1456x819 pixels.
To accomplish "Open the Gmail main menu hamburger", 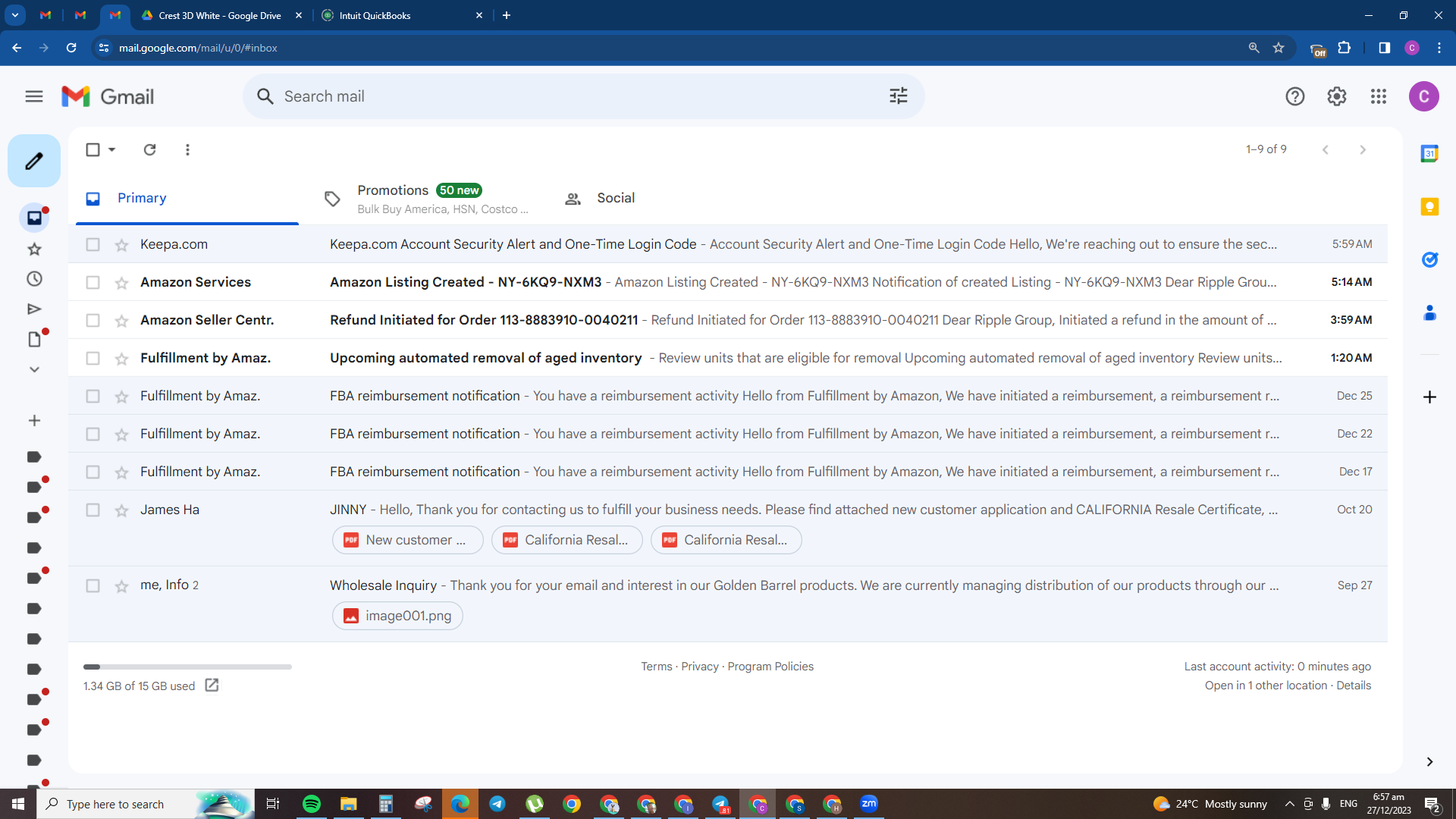I will click(34, 96).
